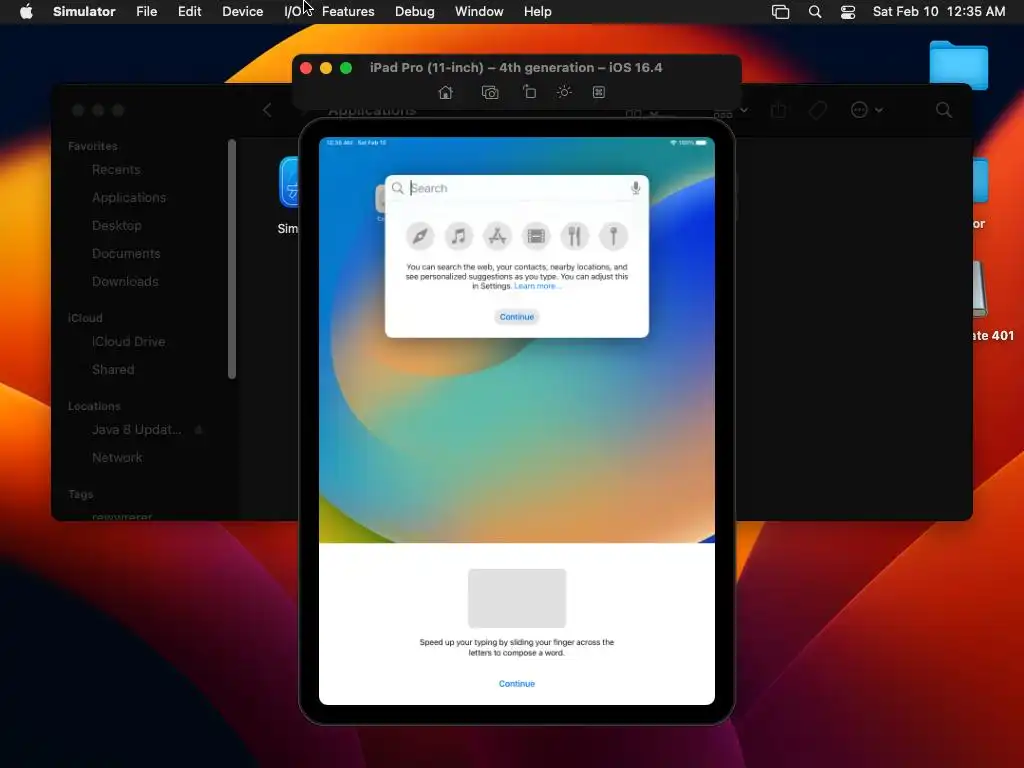Tap the Music note icon in Spotlight
1024x768 pixels.
(458, 236)
